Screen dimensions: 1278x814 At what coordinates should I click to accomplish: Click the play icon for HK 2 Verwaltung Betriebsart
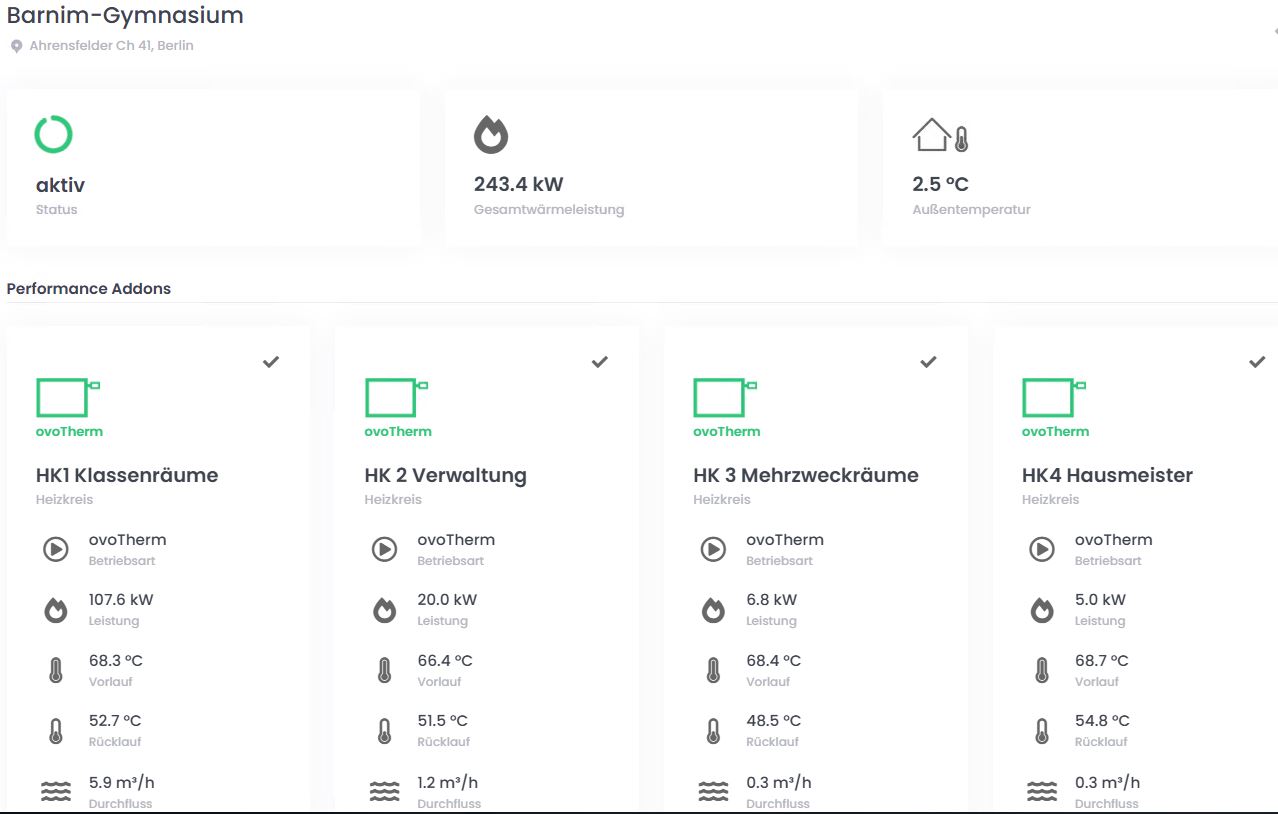(x=384, y=549)
